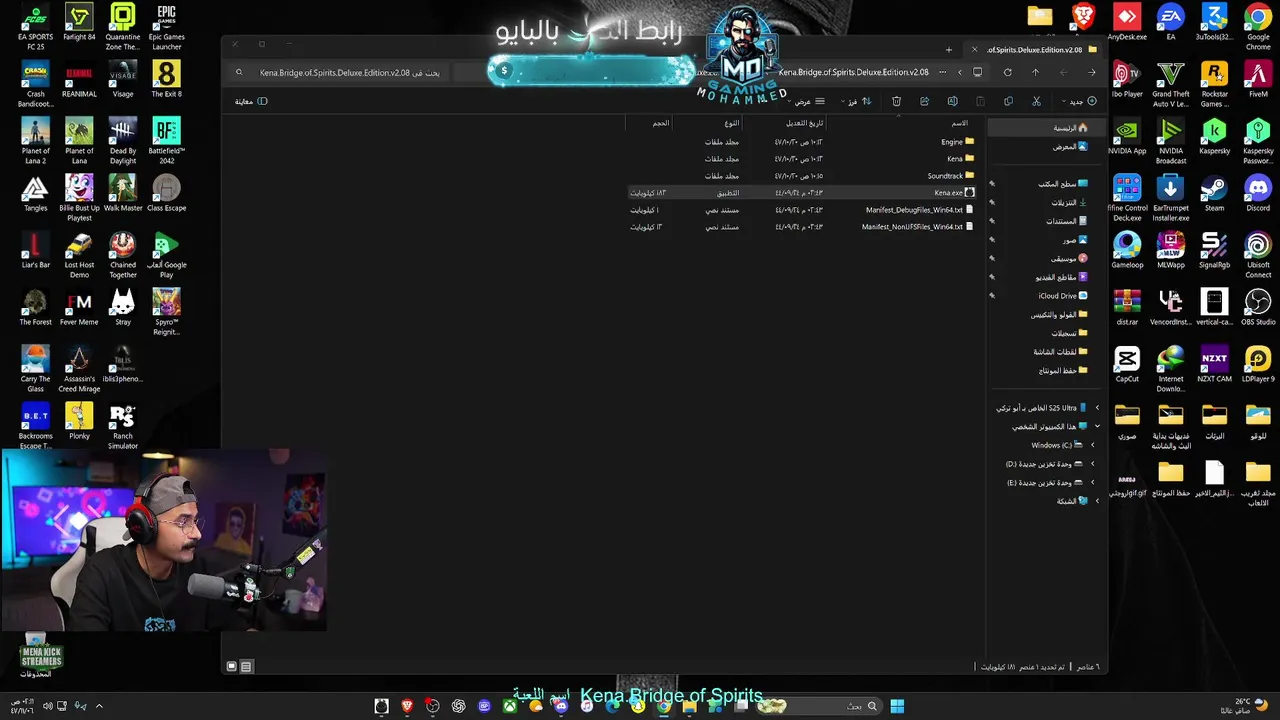1280x720 pixels.
Task: Expand the (D:) drive node
Action: click(x=1092, y=464)
